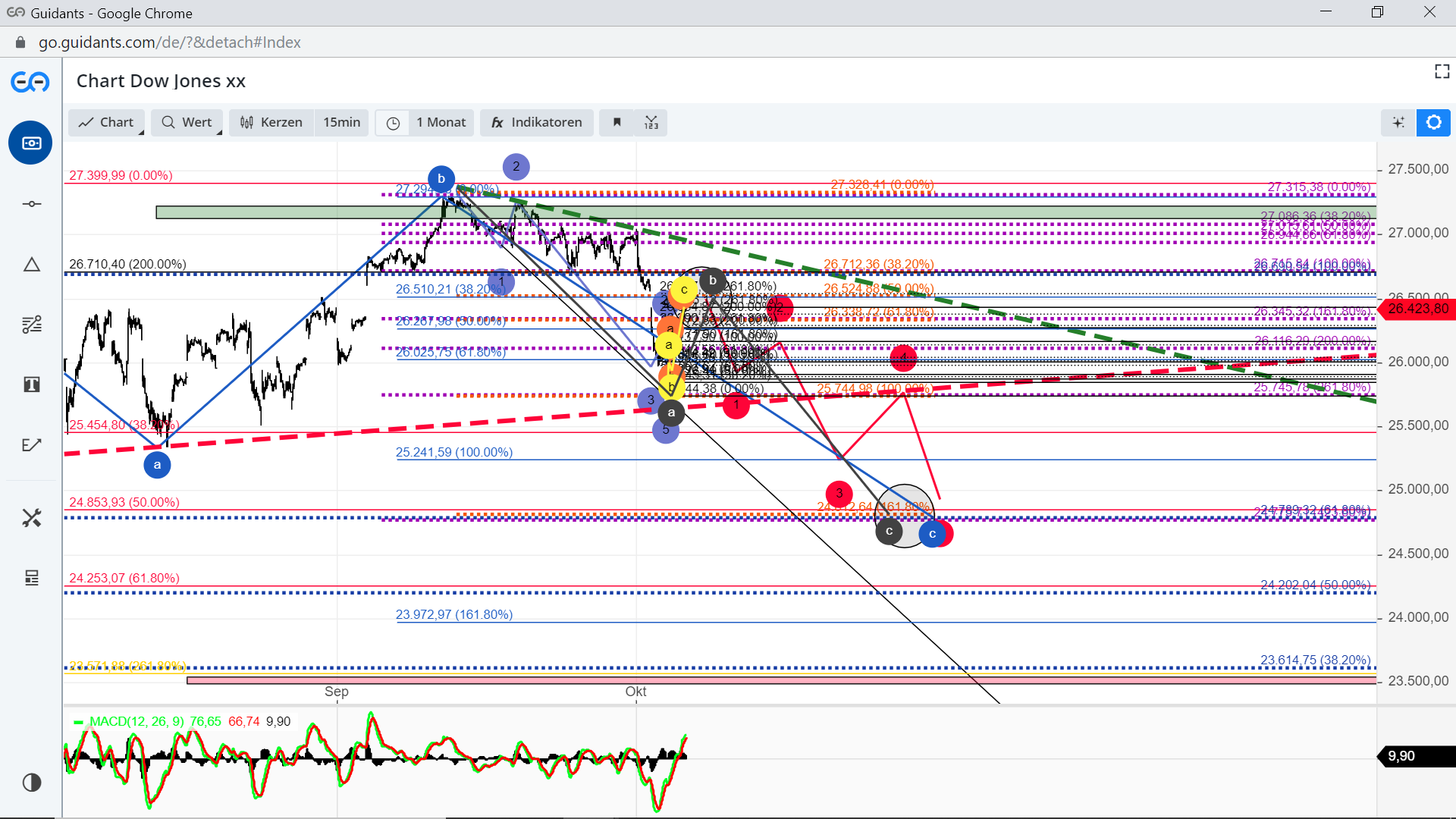1456x819 pixels.
Task: Click the 24.202,04 (50.00%) level label
Action: point(1316,585)
